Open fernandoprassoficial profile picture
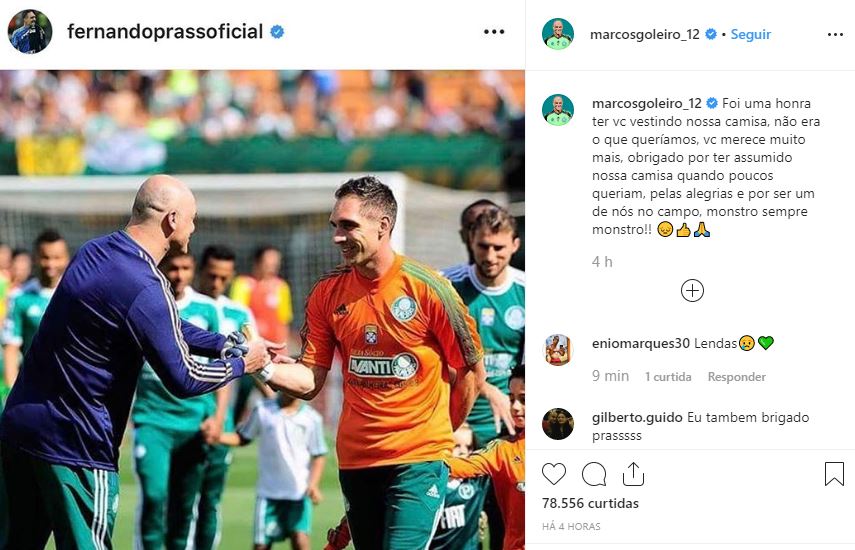Image resolution: width=855 pixels, height=550 pixels. click(x=30, y=32)
